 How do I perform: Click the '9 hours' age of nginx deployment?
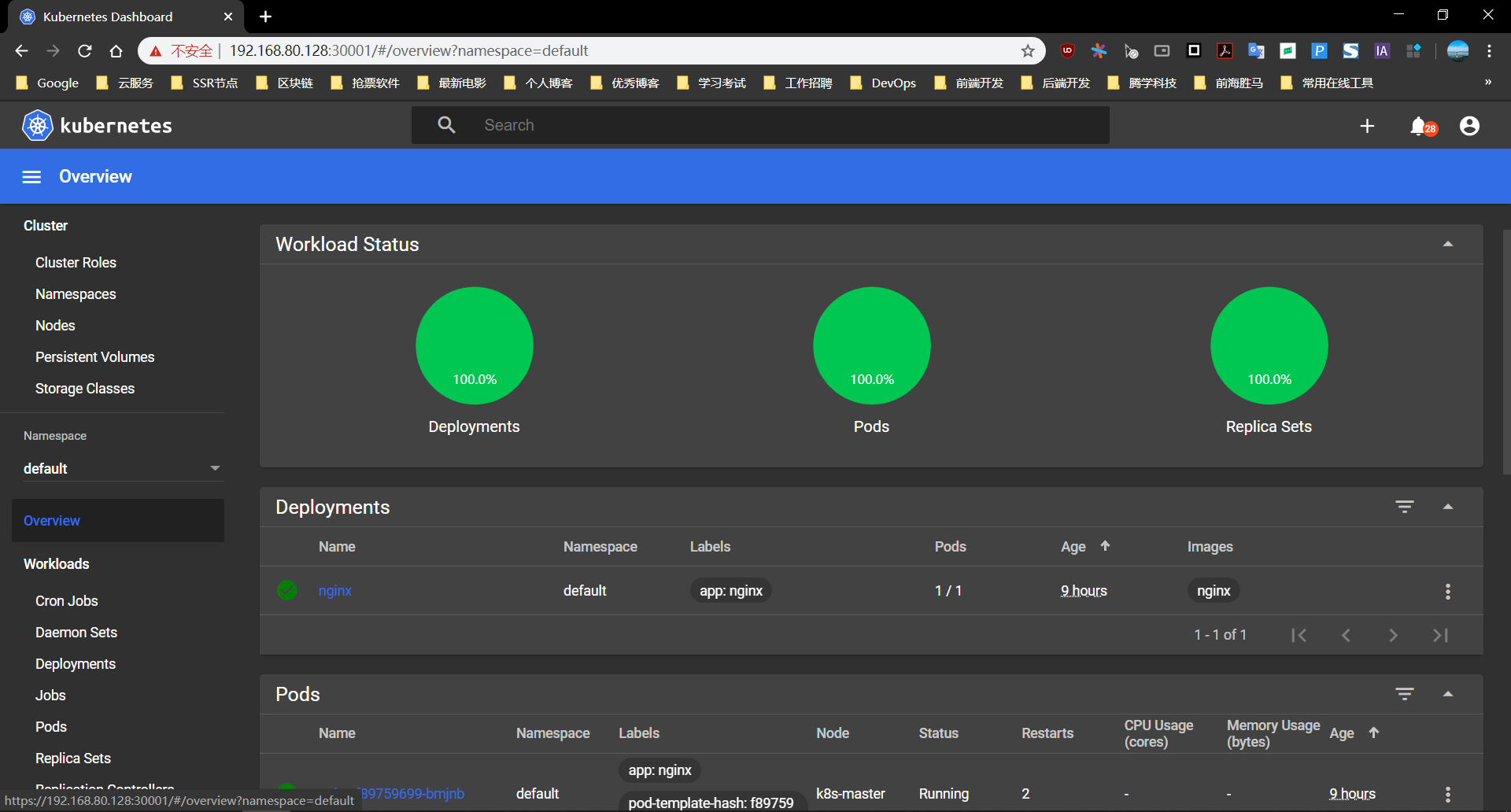pyautogui.click(x=1084, y=591)
